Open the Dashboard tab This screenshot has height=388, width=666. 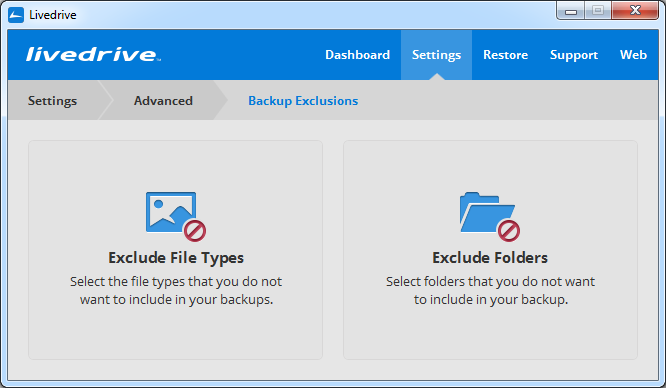click(357, 55)
